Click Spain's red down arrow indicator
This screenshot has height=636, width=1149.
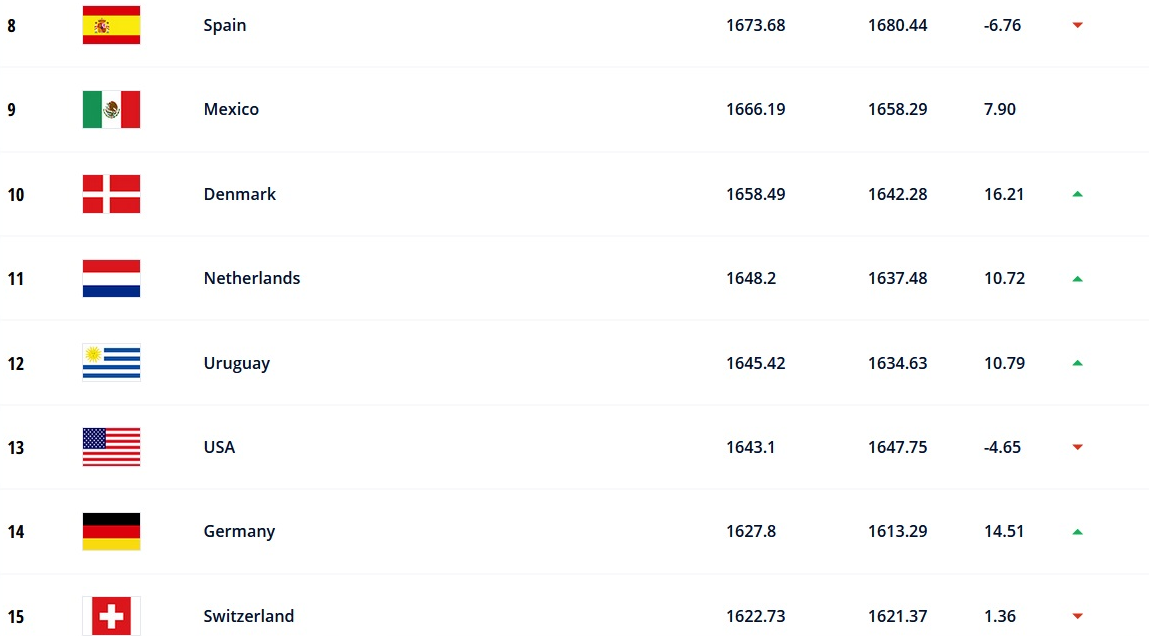1077,25
